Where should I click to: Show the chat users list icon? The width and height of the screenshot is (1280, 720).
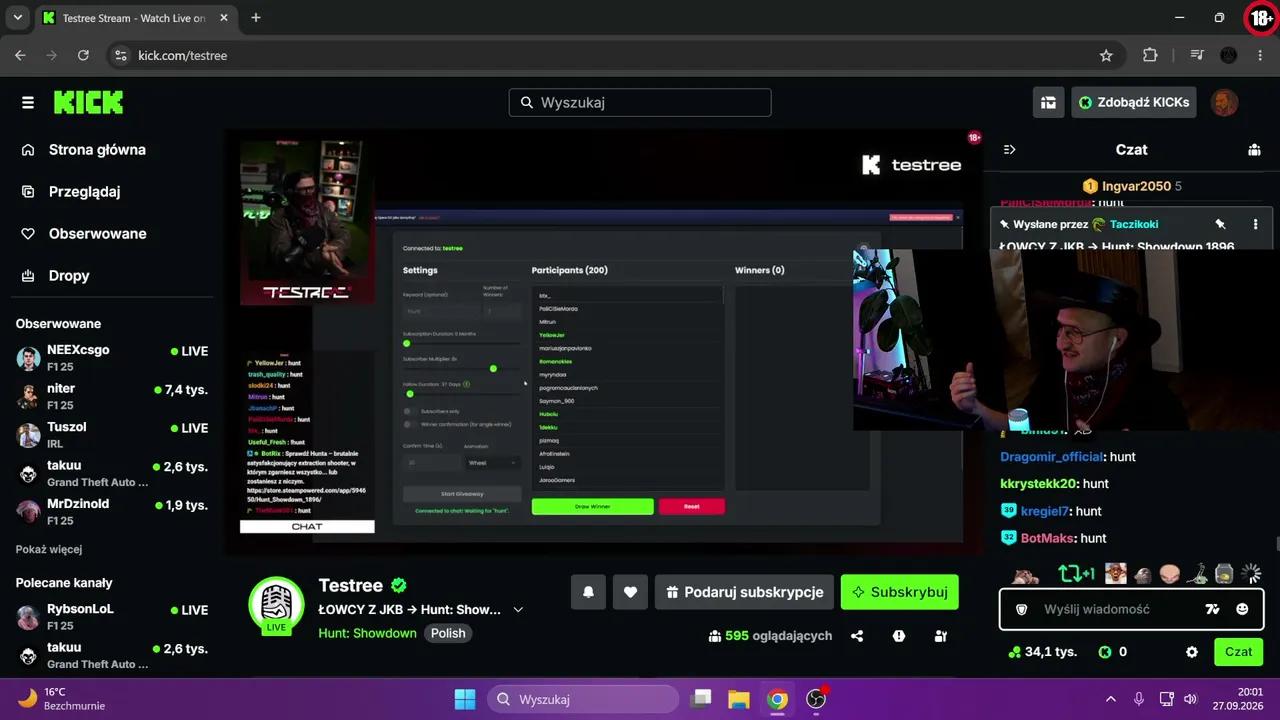point(1254,150)
